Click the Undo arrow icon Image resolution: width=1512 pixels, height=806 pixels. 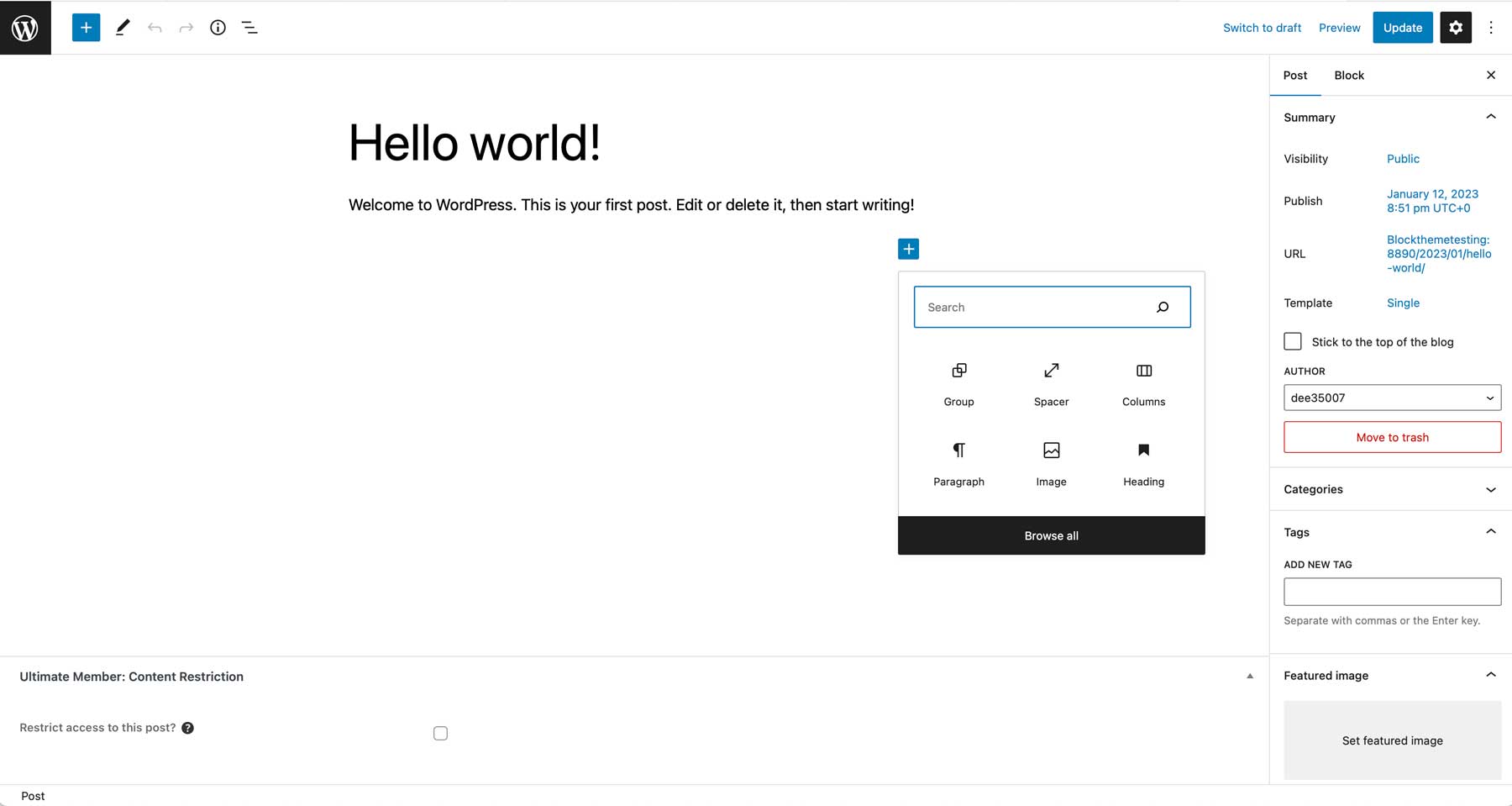coord(155,27)
